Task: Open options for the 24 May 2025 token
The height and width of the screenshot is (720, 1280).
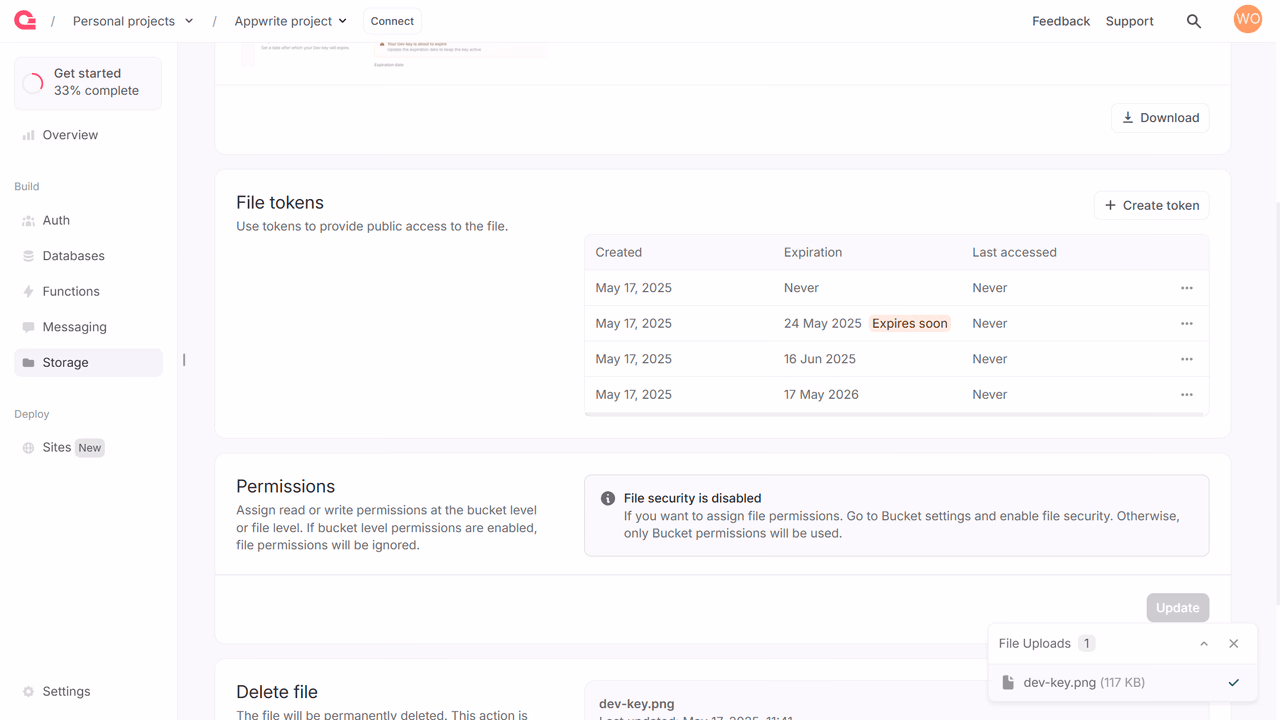Action: 1187,324
